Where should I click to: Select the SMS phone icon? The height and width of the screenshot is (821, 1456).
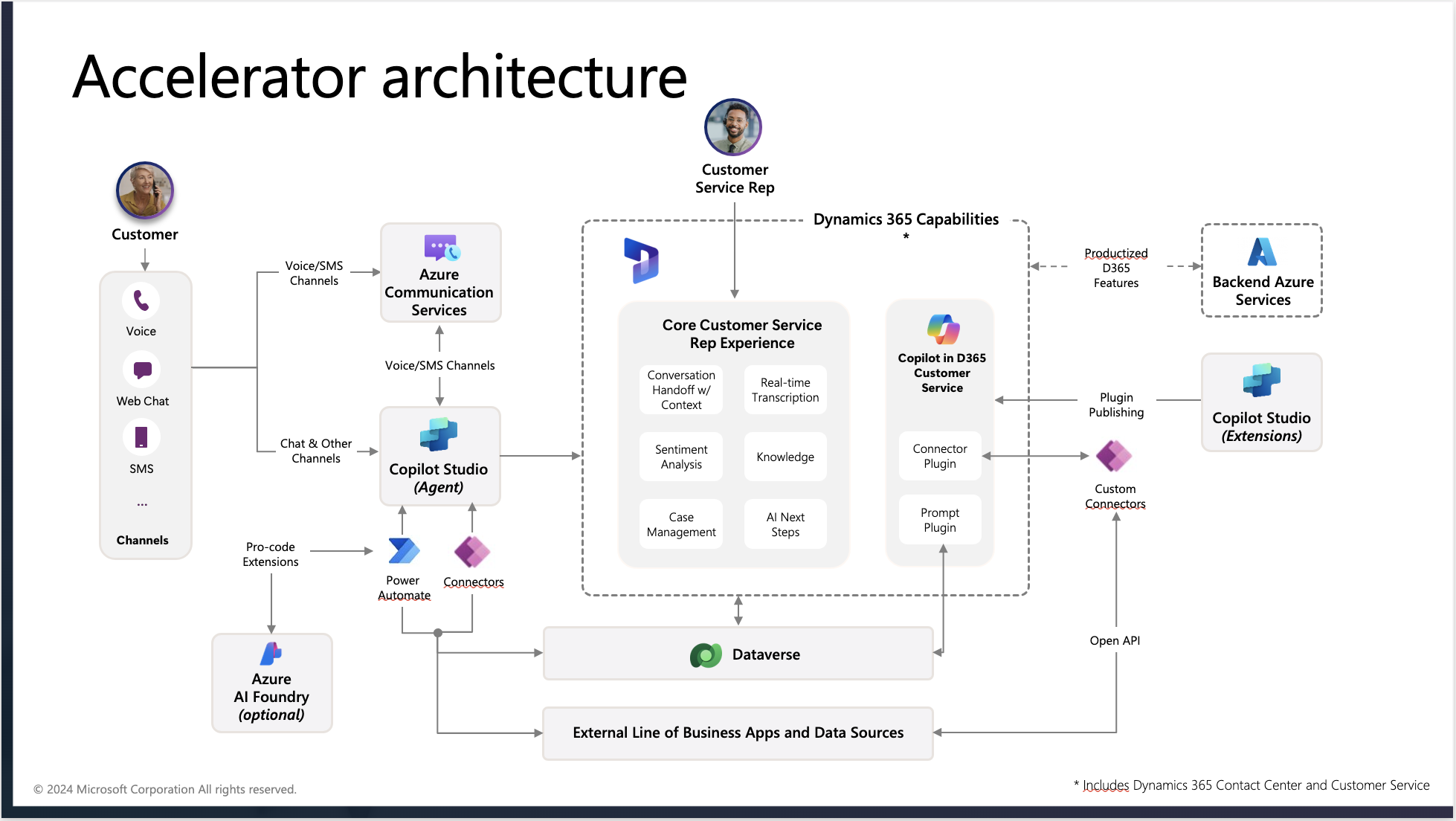141,437
